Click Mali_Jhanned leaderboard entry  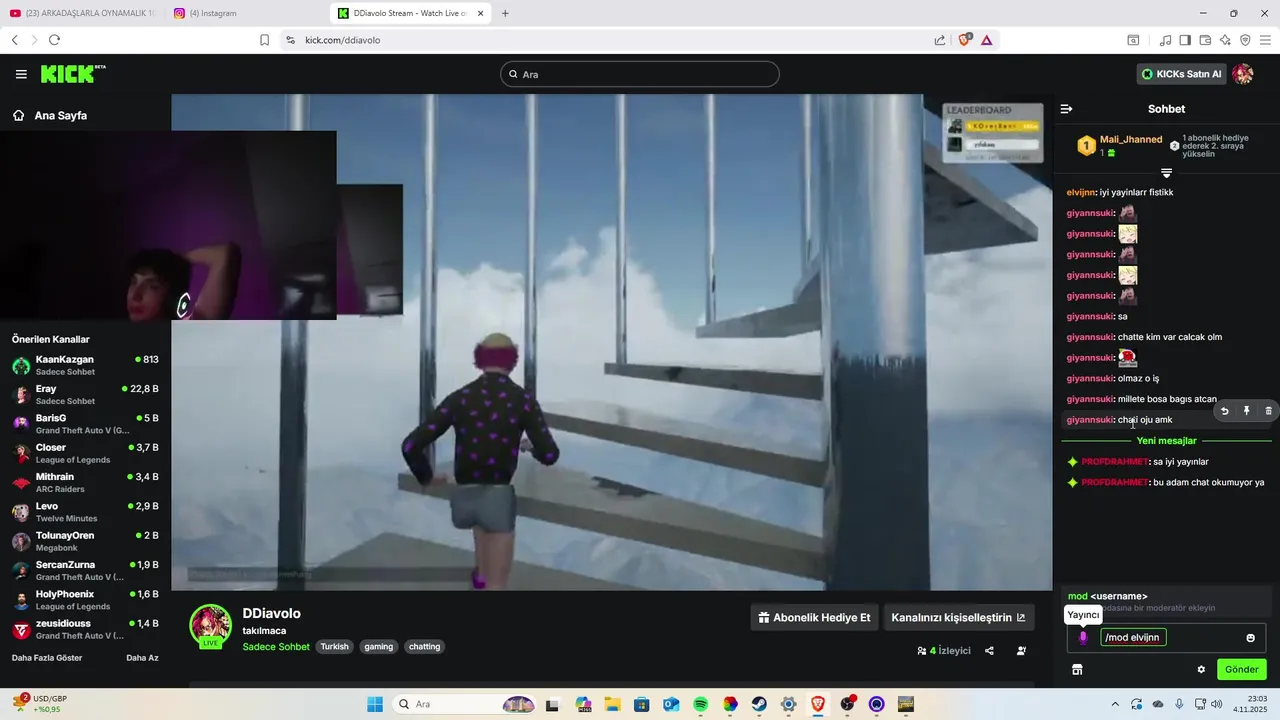click(1120, 146)
